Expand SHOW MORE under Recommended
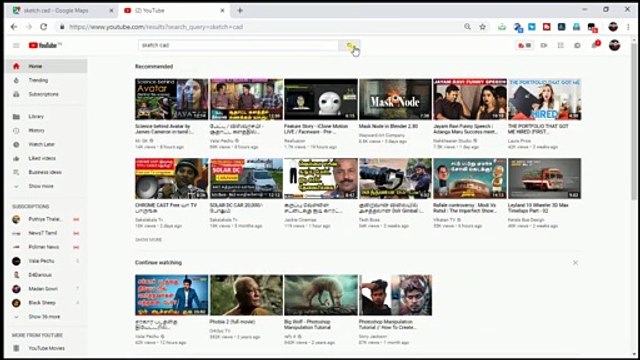Screen dimensions: 640x360 (x=149, y=240)
